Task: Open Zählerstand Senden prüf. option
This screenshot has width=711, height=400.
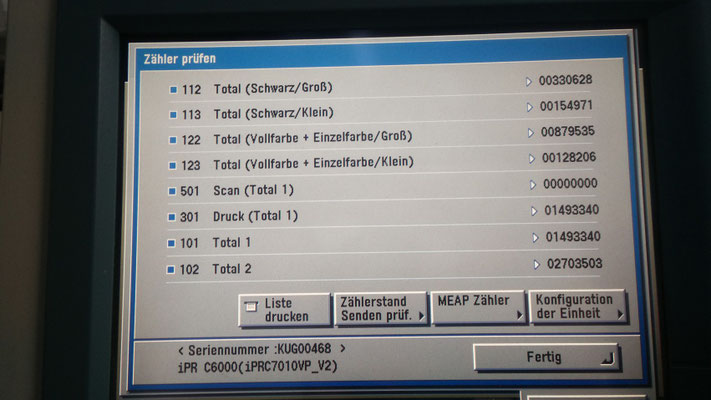Action: (x=381, y=309)
